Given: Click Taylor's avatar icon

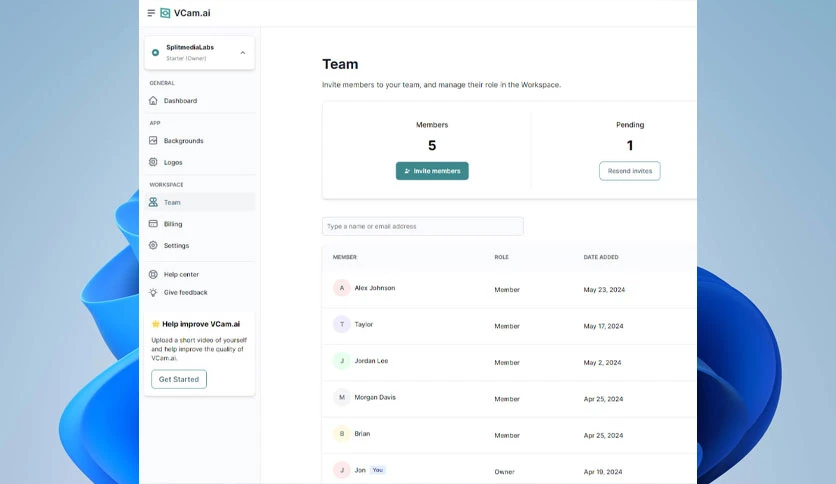Looking at the screenshot, I should (x=342, y=324).
